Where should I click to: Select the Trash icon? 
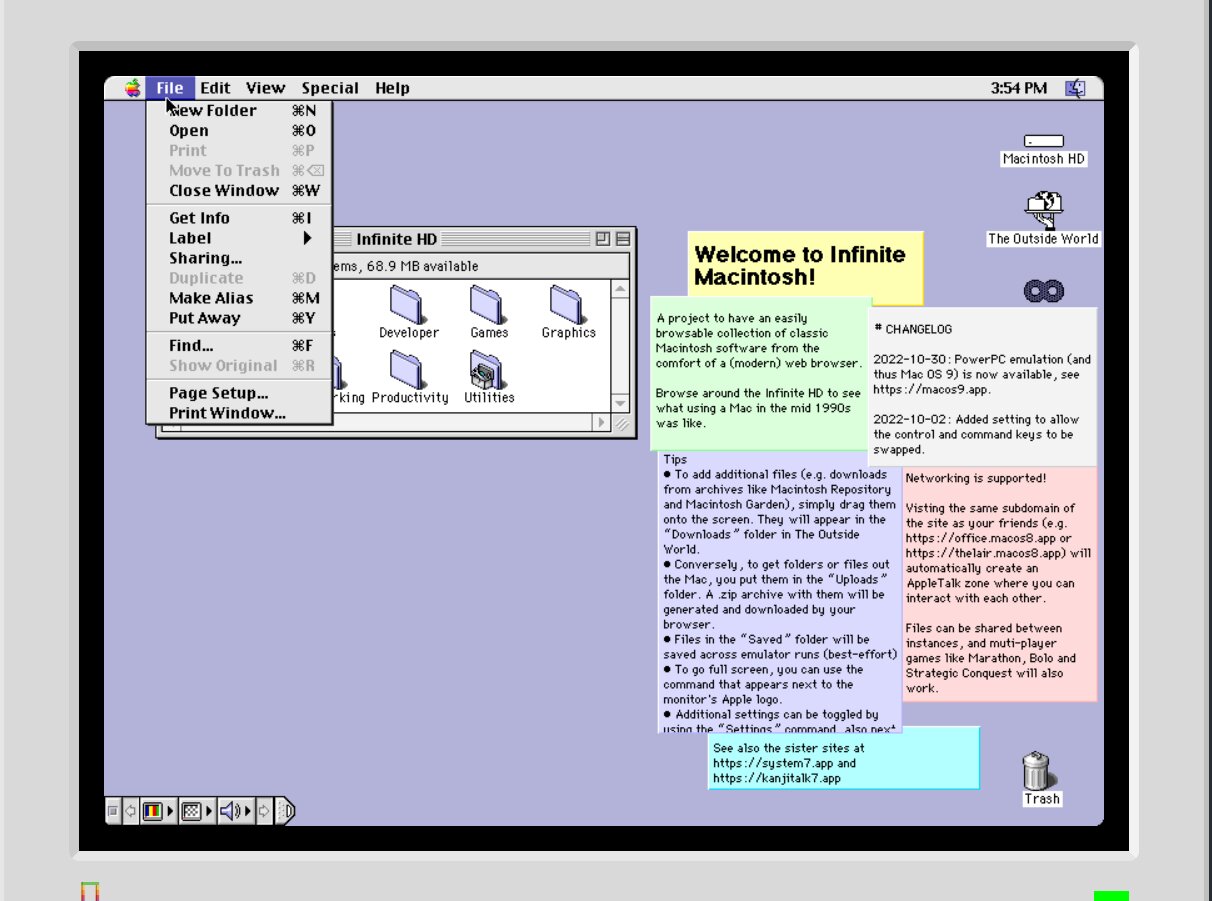(1036, 770)
